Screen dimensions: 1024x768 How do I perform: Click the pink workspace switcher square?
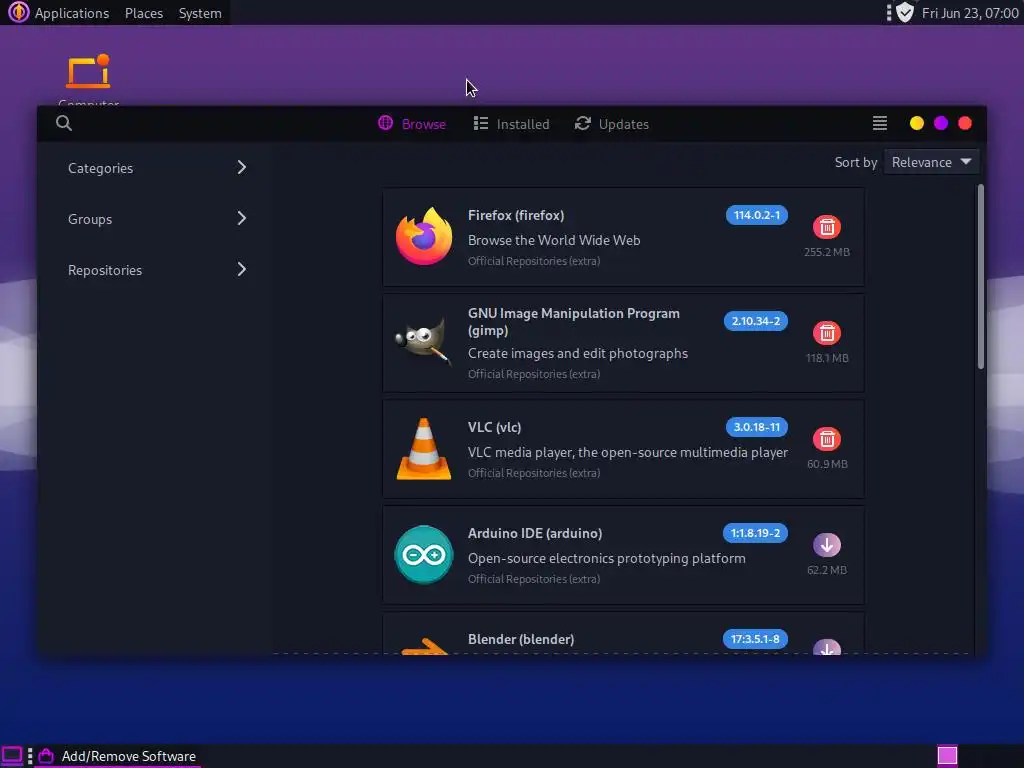tap(947, 756)
